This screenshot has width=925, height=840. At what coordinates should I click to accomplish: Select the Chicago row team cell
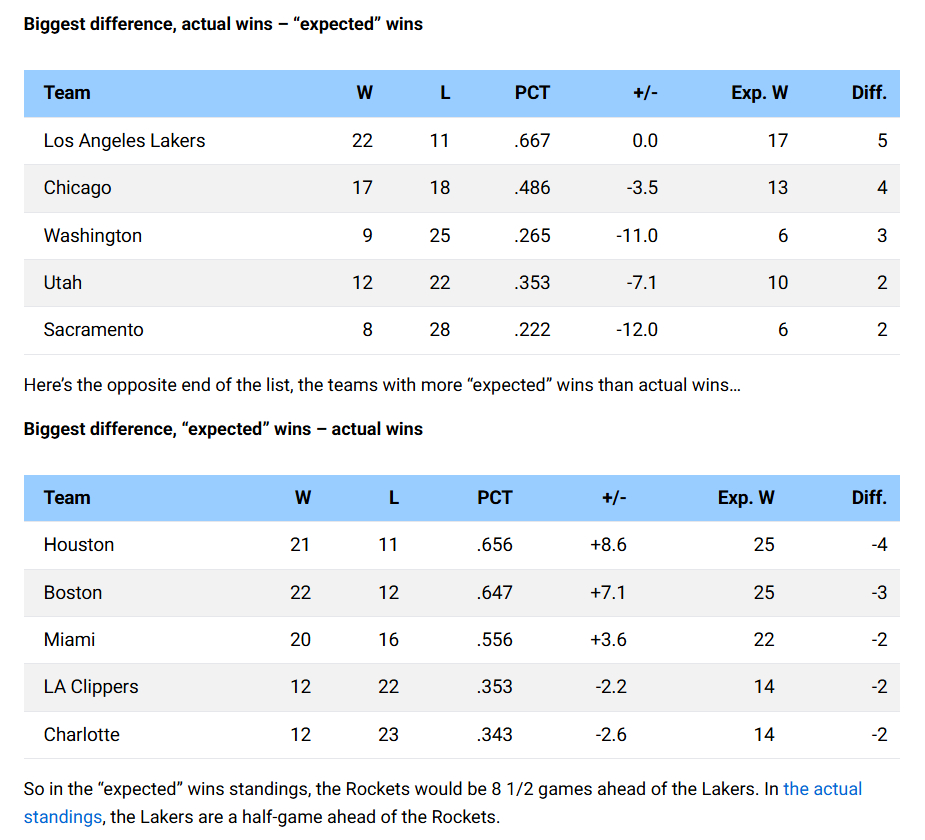click(x=78, y=188)
